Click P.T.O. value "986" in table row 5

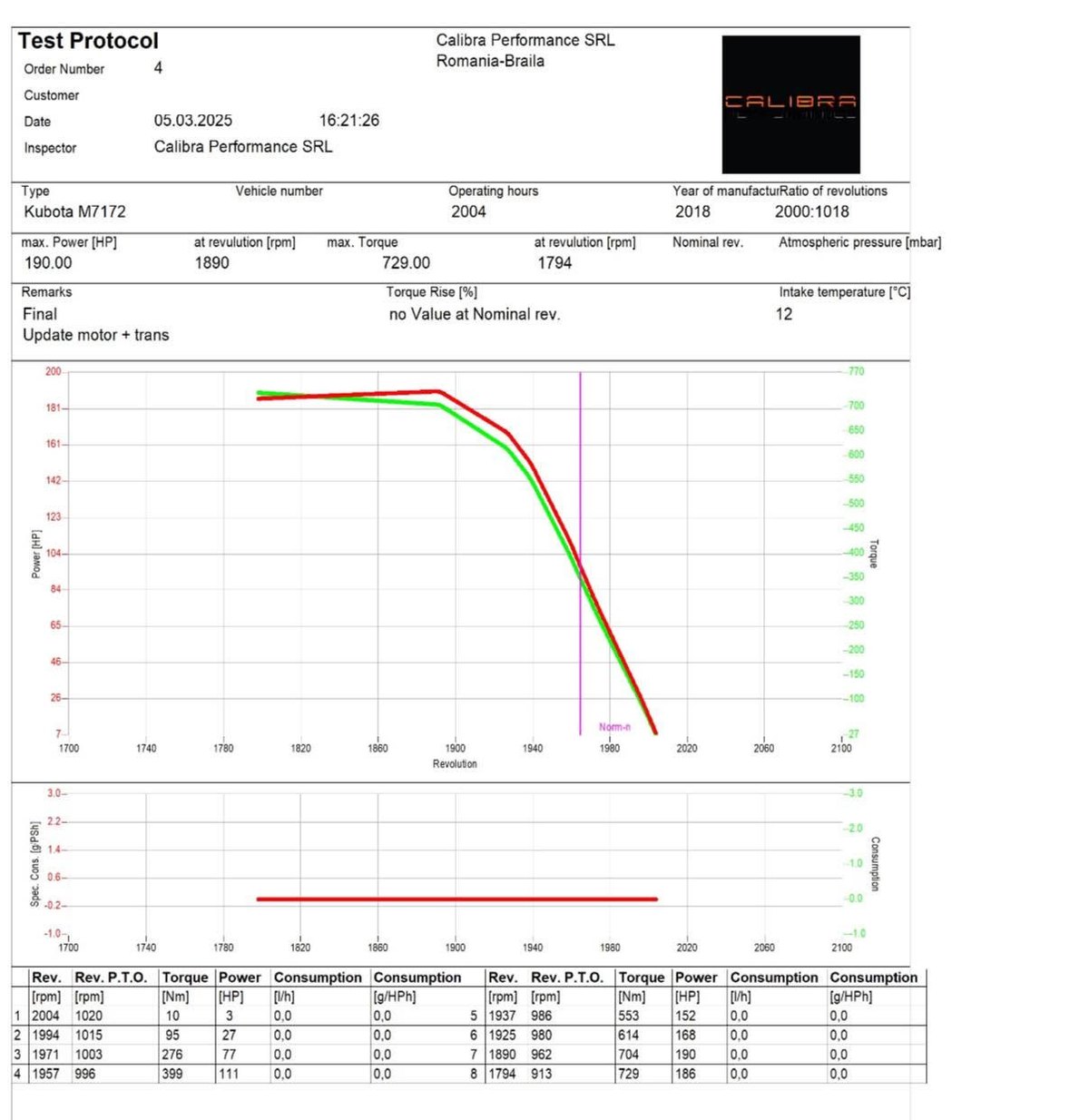(541, 1017)
